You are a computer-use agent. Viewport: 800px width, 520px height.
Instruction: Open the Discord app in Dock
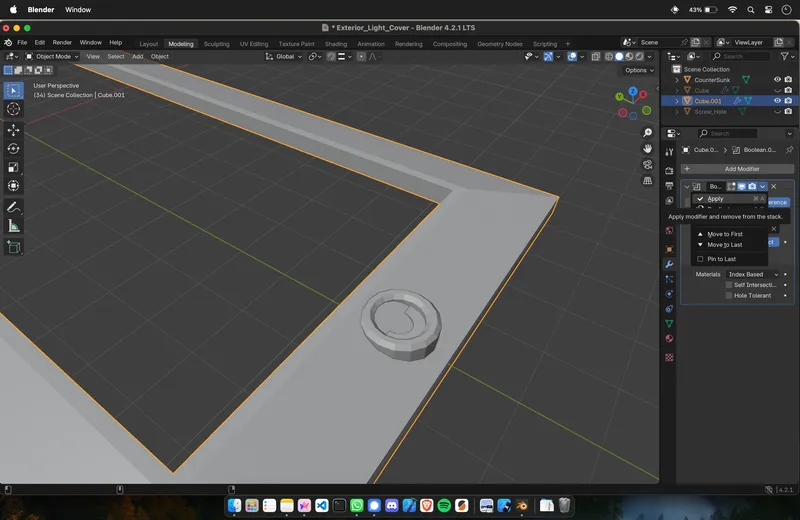(392, 506)
